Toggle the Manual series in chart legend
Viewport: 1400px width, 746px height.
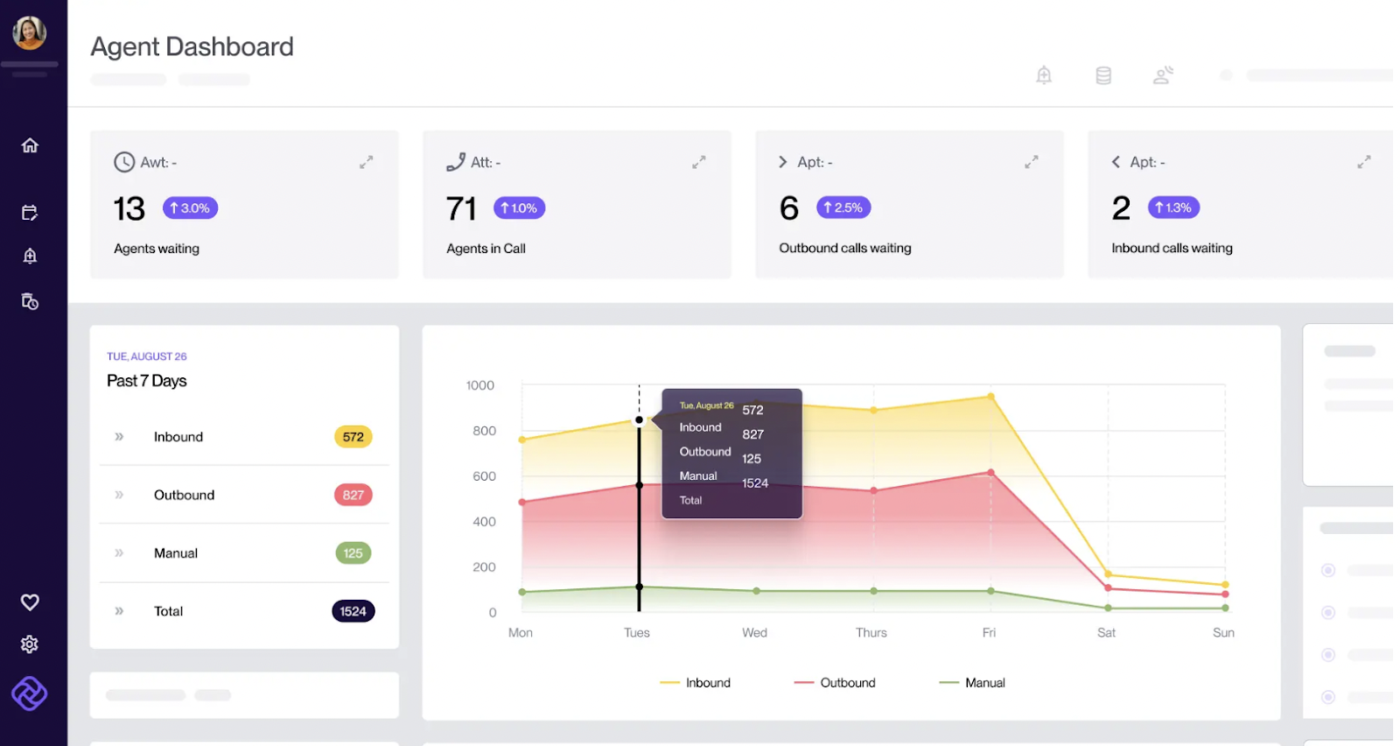coord(973,683)
